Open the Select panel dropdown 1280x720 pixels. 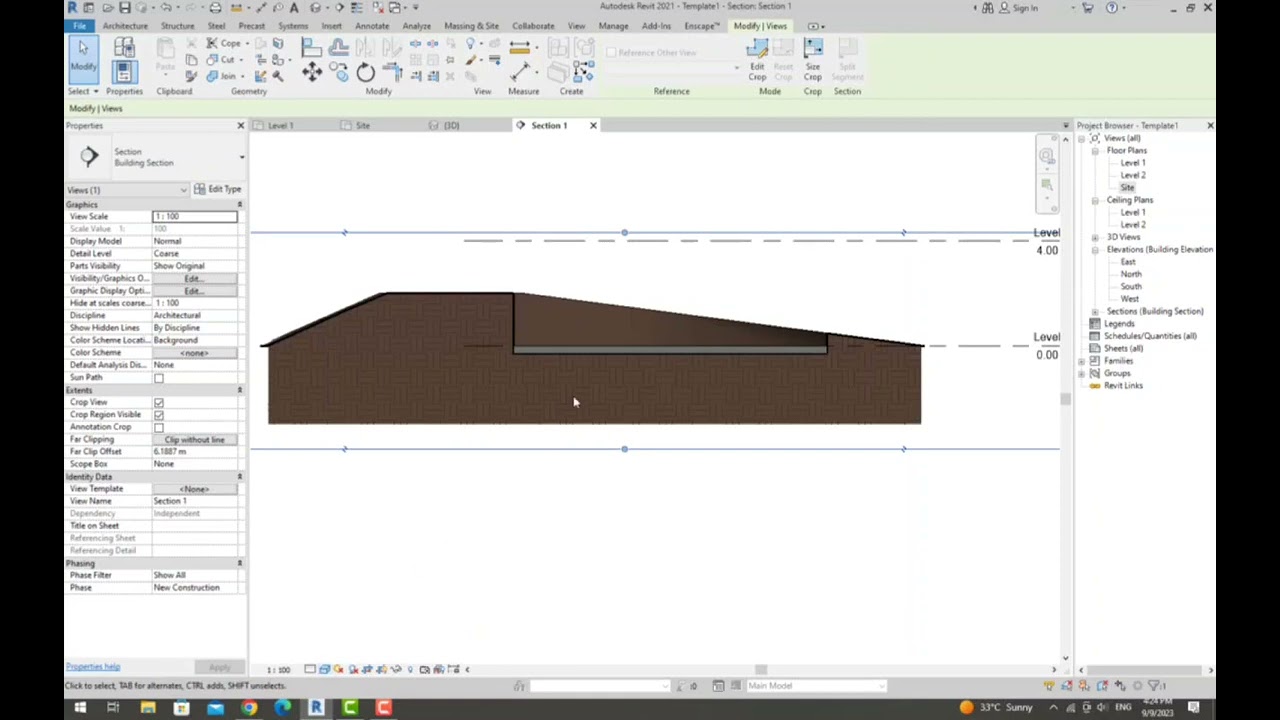tap(82, 91)
